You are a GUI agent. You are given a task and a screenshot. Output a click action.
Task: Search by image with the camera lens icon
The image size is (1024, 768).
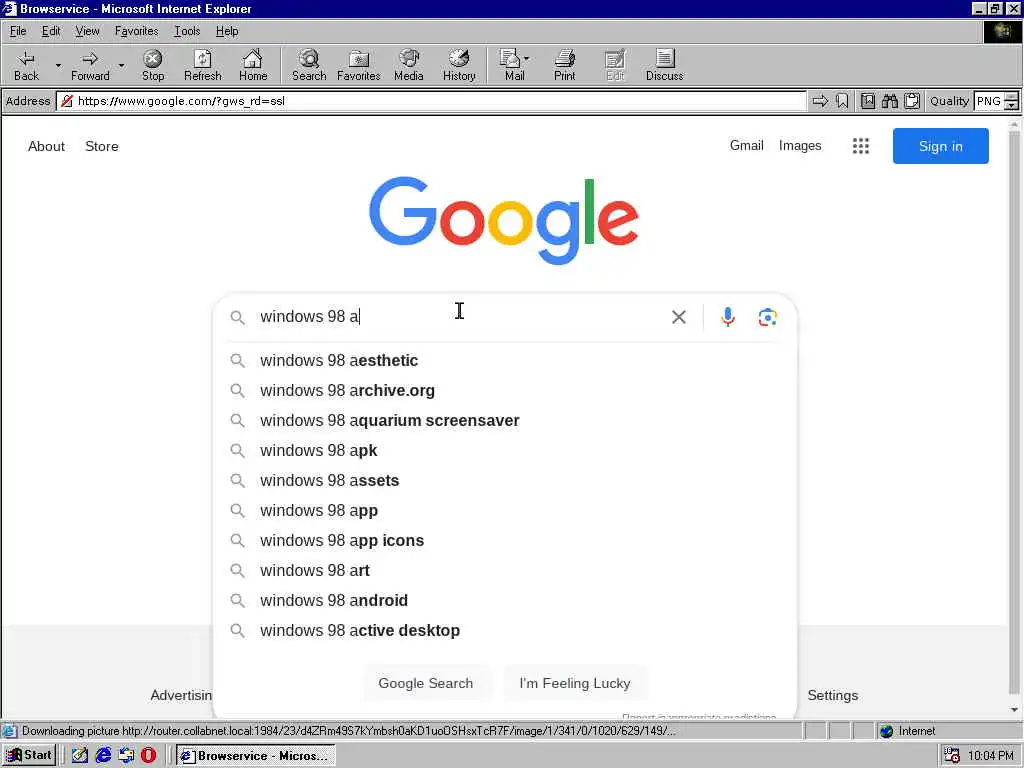767,317
